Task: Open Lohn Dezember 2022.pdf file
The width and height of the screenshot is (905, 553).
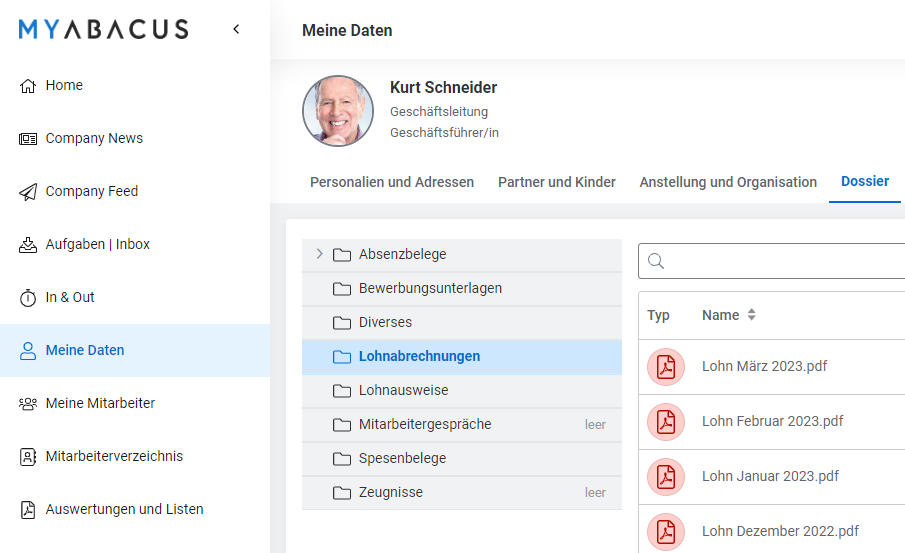Action: (x=780, y=531)
